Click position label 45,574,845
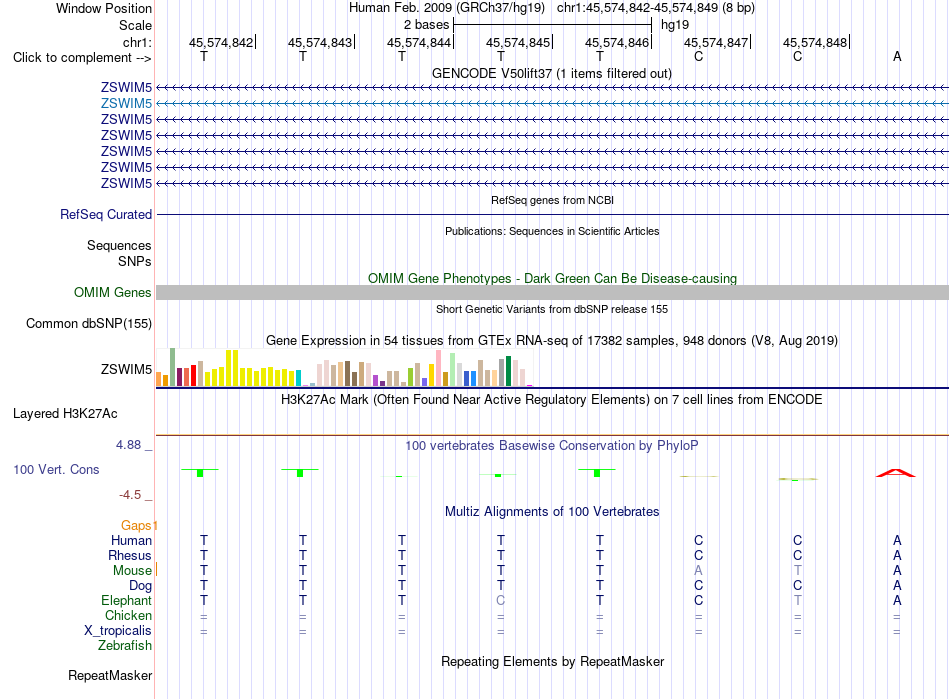950x699 pixels. (518, 42)
